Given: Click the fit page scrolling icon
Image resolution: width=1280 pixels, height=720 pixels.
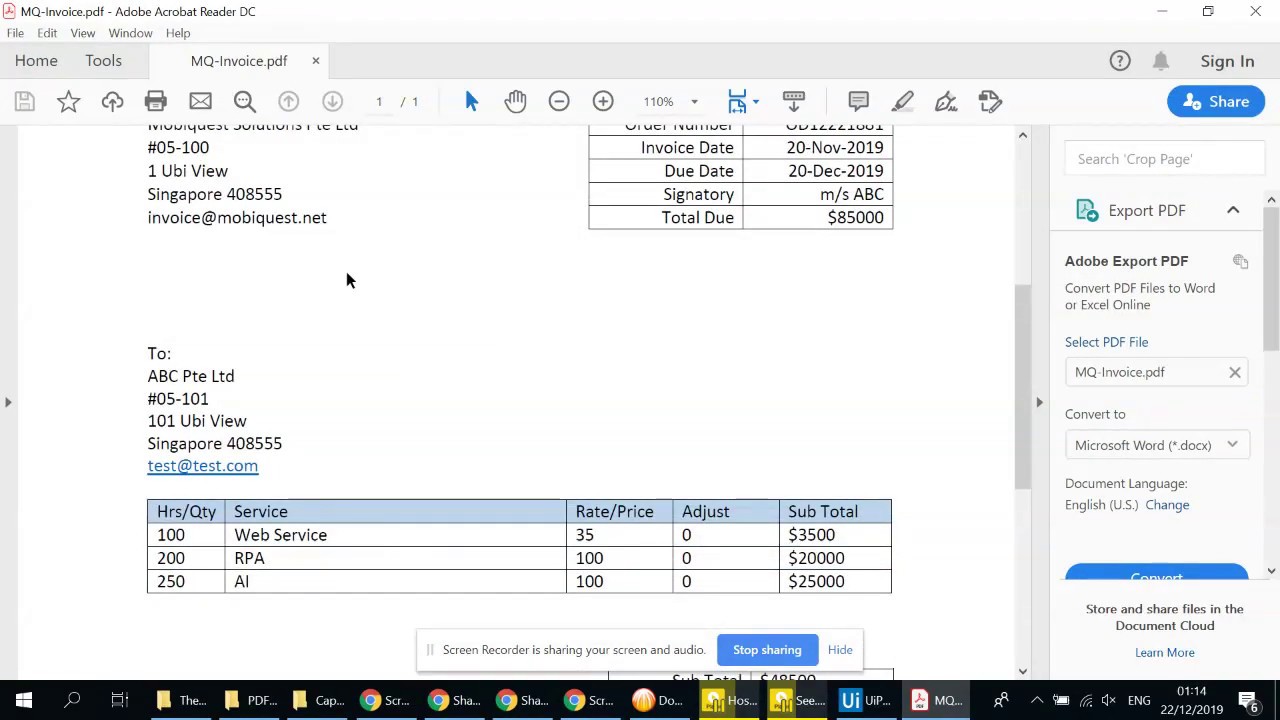Looking at the screenshot, I should pos(737,101).
